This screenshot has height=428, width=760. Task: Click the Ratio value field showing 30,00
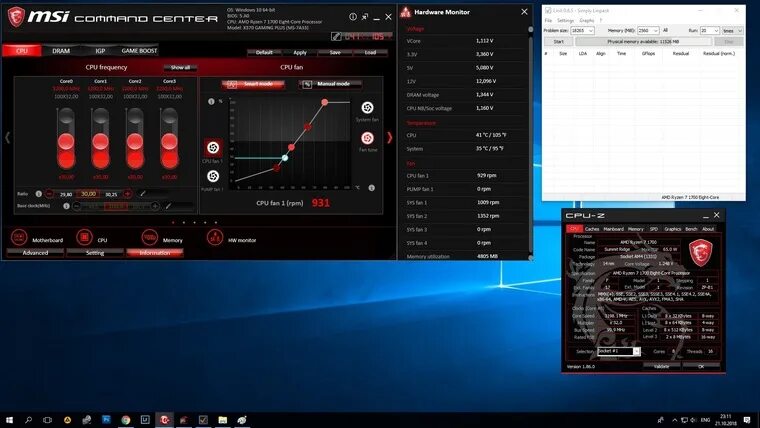(89, 193)
